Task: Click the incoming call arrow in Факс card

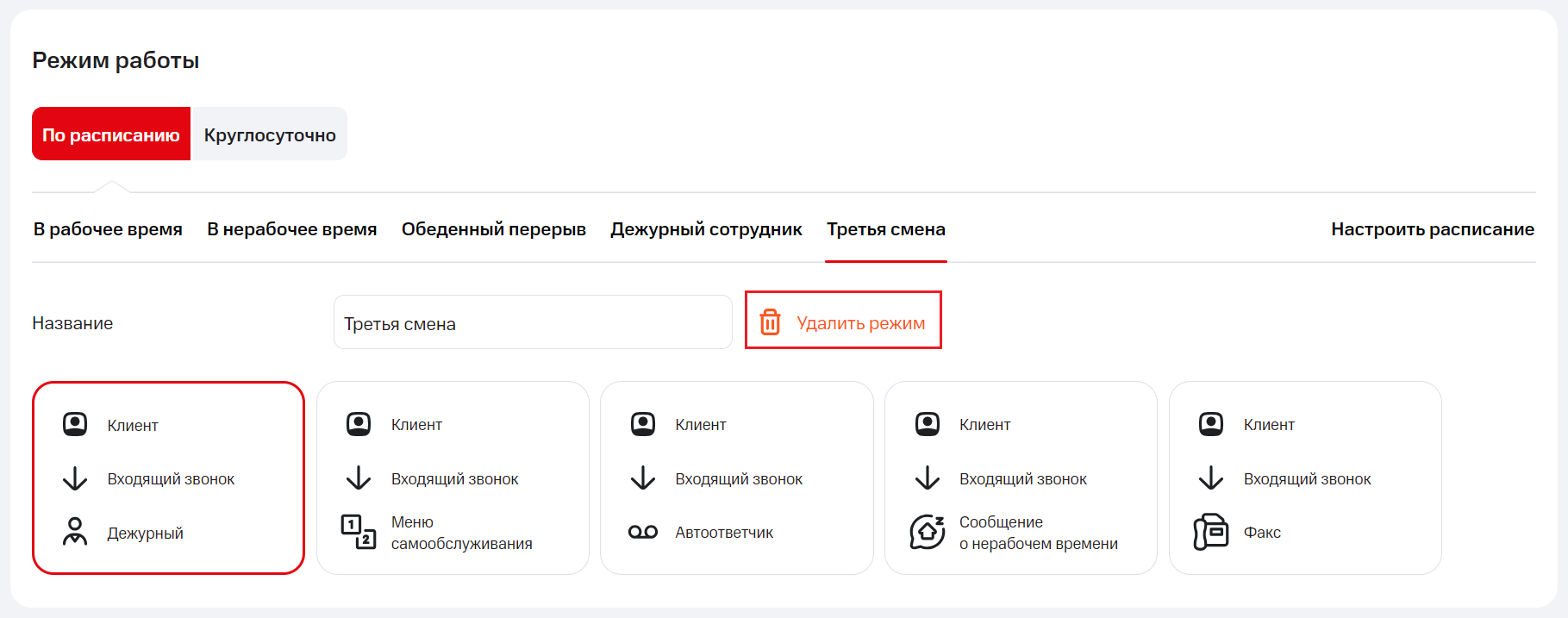Action: click(1211, 478)
